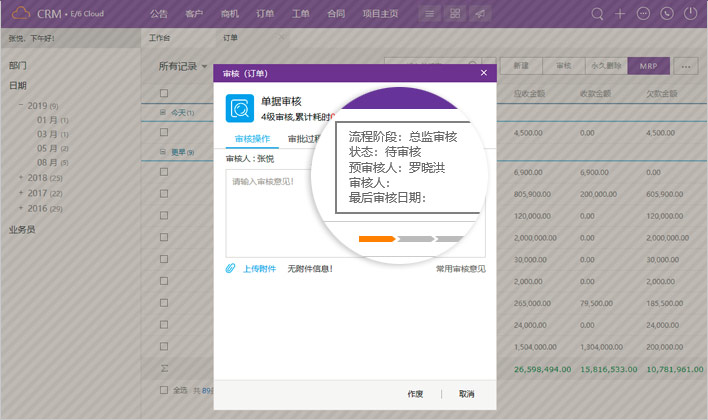Click the orange workflow progress step
Image resolution: width=708 pixels, height=420 pixels.
click(377, 239)
